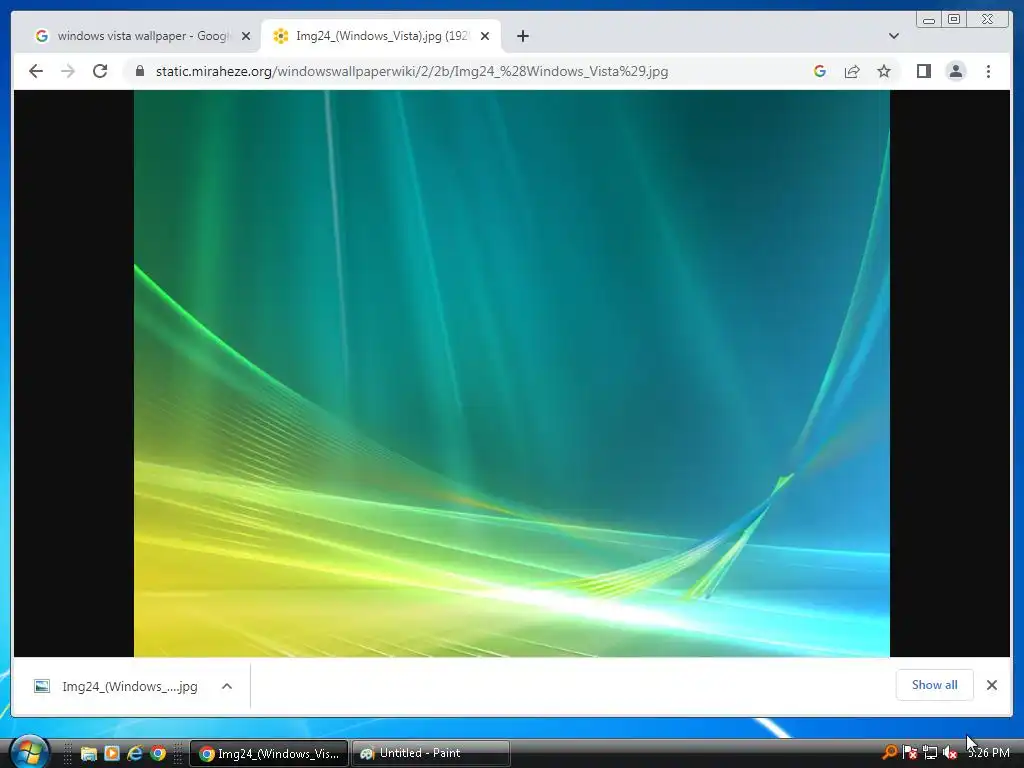Open the clock showing 5:26 PM
1024x768 pixels.
click(x=989, y=753)
